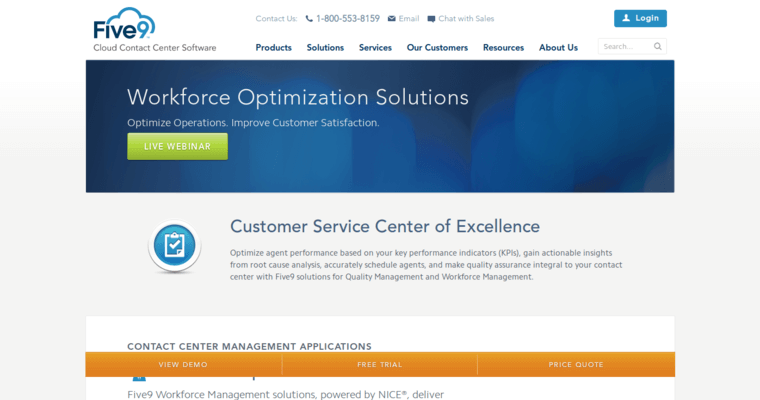760x400 pixels.
Task: Click the blue Login button
Action: click(x=640, y=18)
